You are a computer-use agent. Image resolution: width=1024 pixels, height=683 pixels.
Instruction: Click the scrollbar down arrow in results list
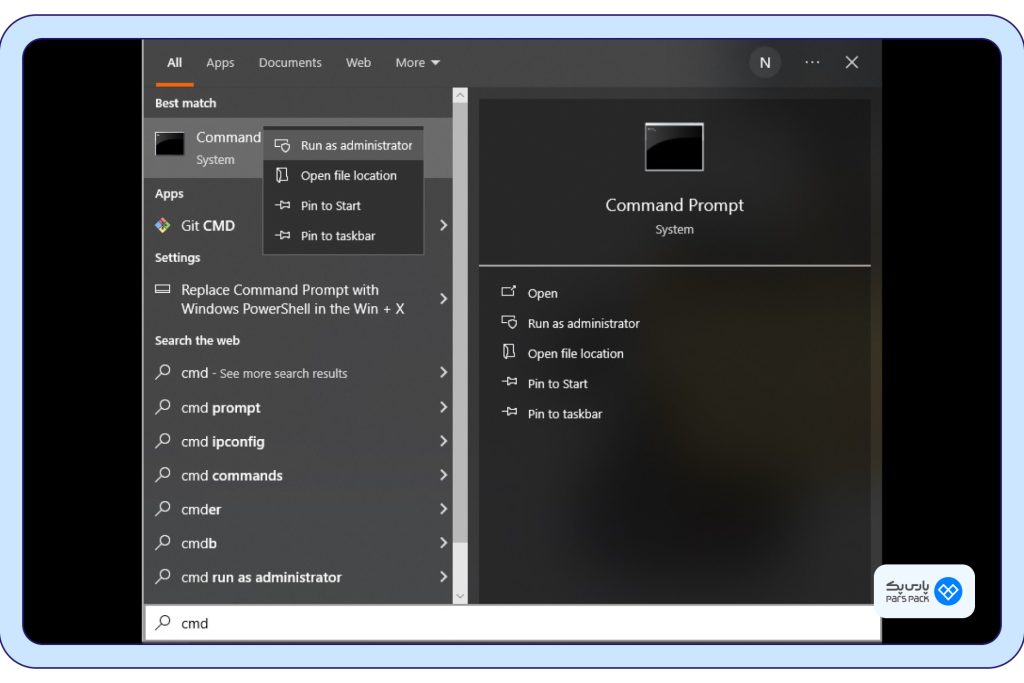(x=460, y=596)
